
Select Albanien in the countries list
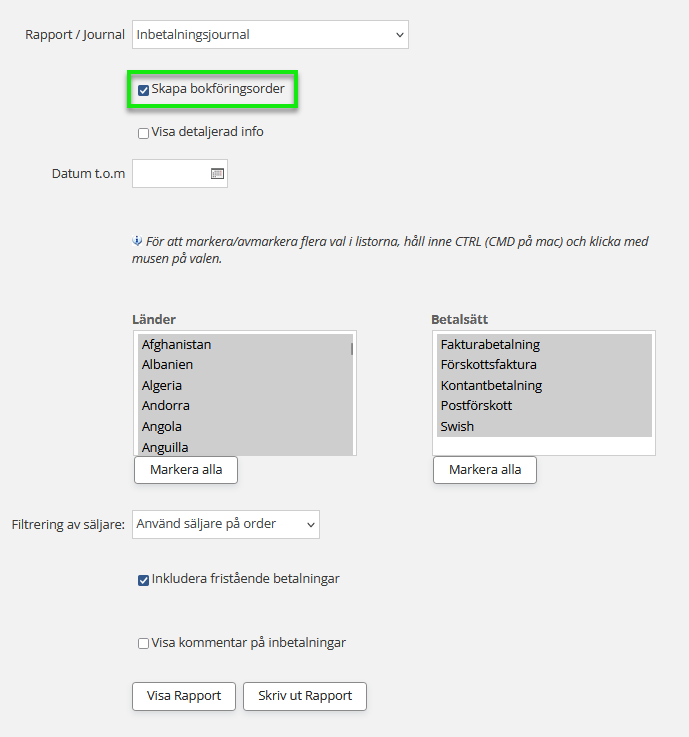(167, 365)
